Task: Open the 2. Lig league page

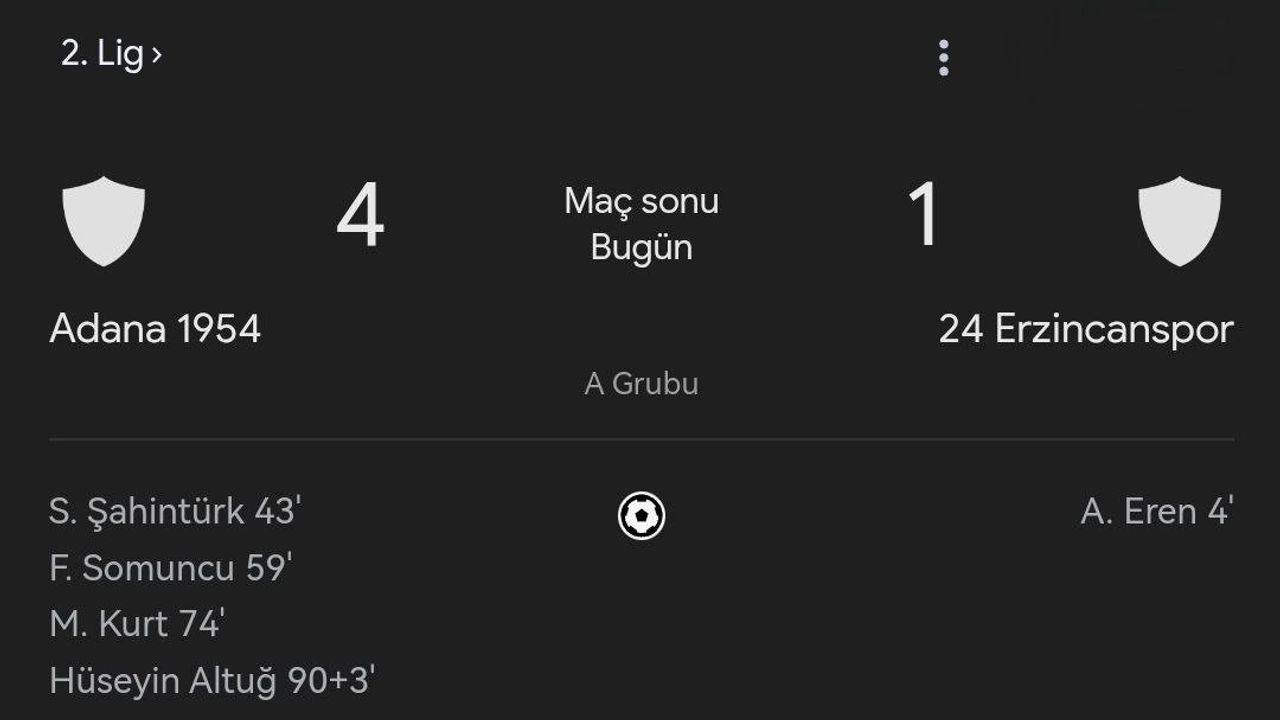Action: point(101,54)
